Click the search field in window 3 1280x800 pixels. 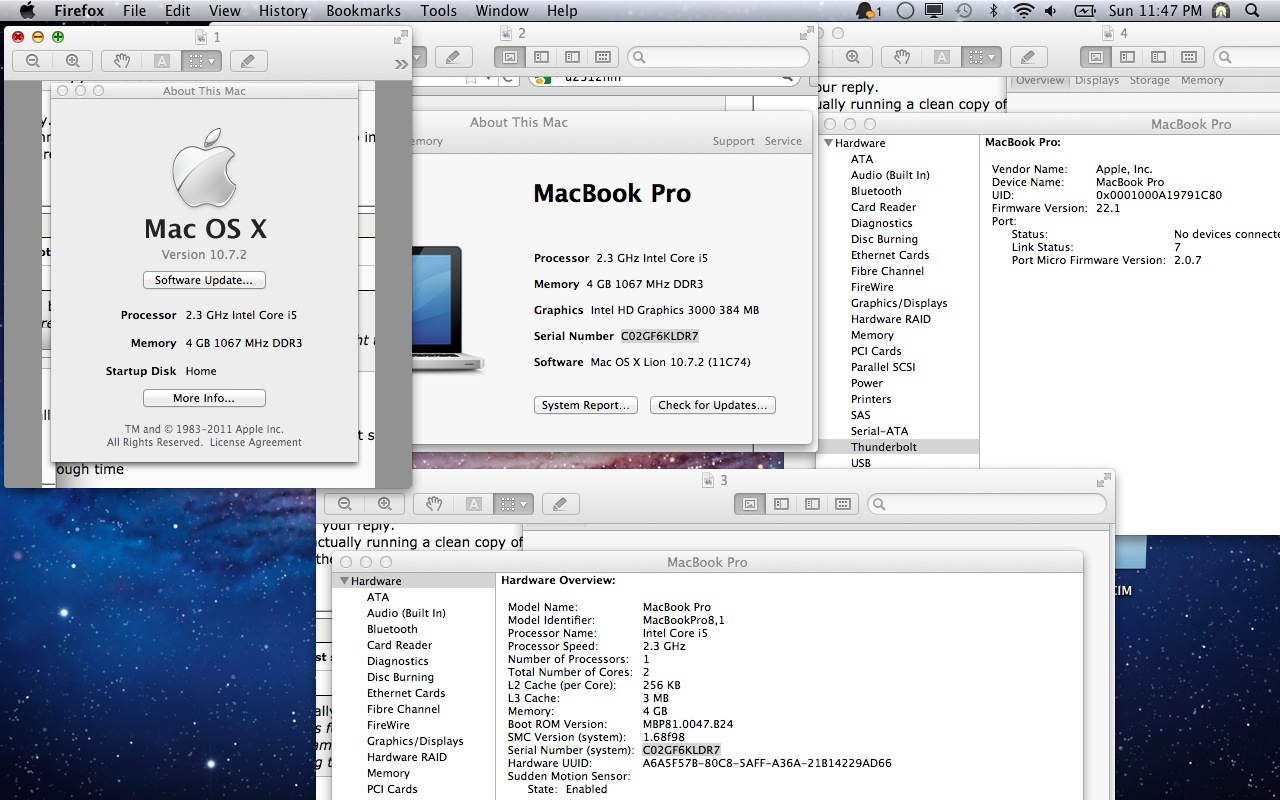[986, 504]
